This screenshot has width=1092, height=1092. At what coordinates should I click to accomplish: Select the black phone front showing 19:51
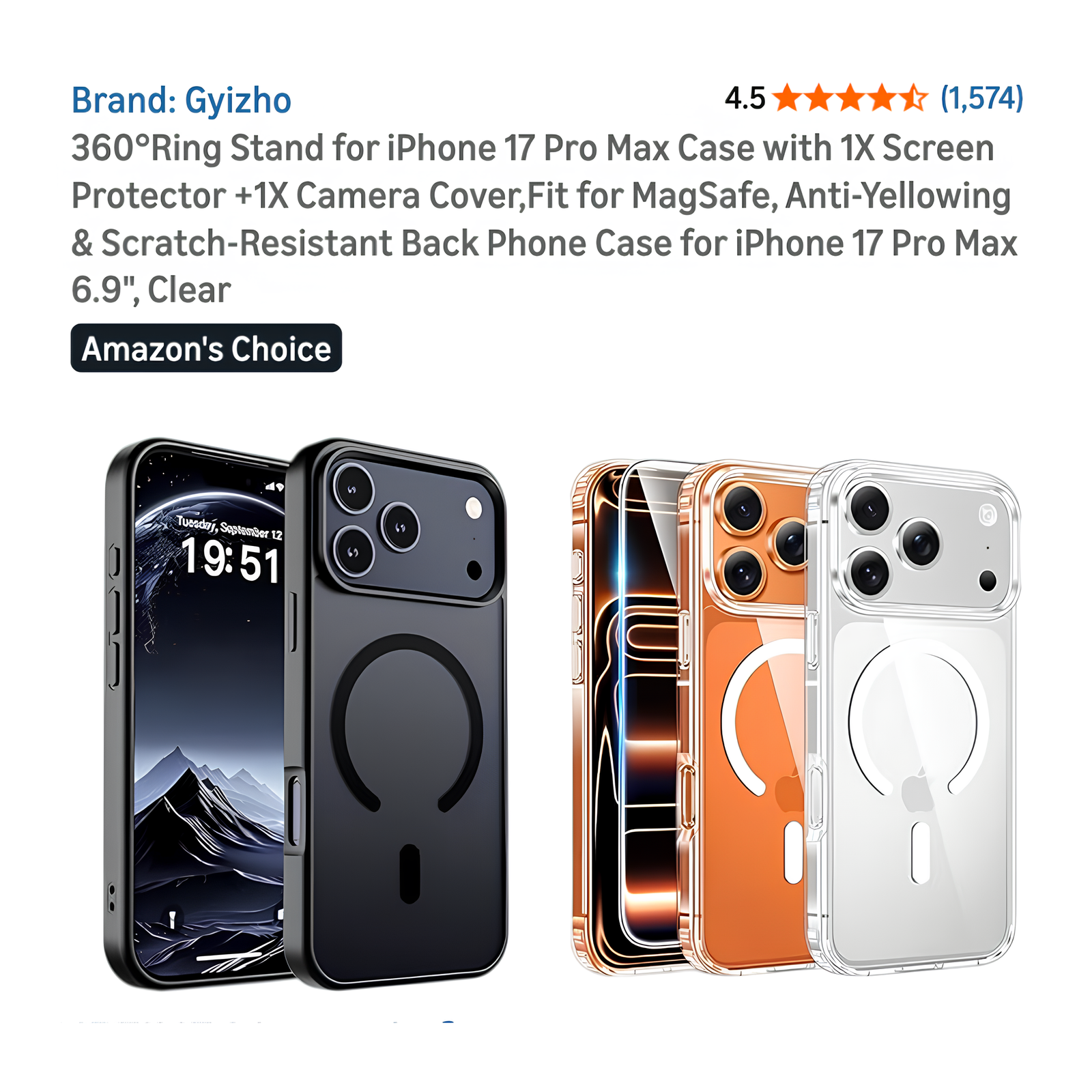[x=198, y=713]
